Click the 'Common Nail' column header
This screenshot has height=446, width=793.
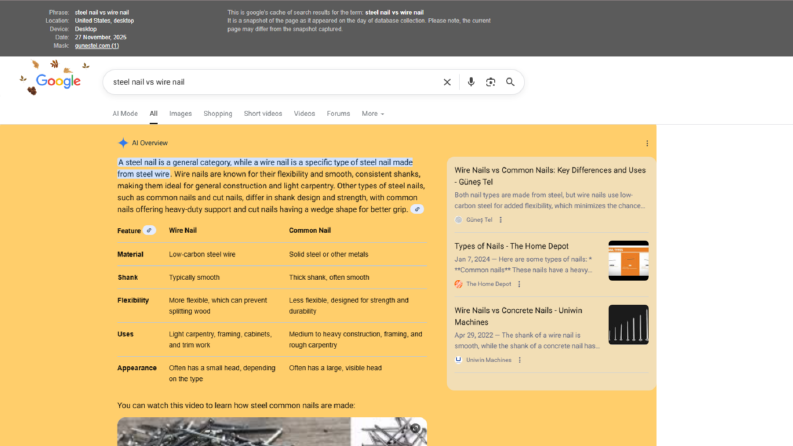(x=310, y=230)
